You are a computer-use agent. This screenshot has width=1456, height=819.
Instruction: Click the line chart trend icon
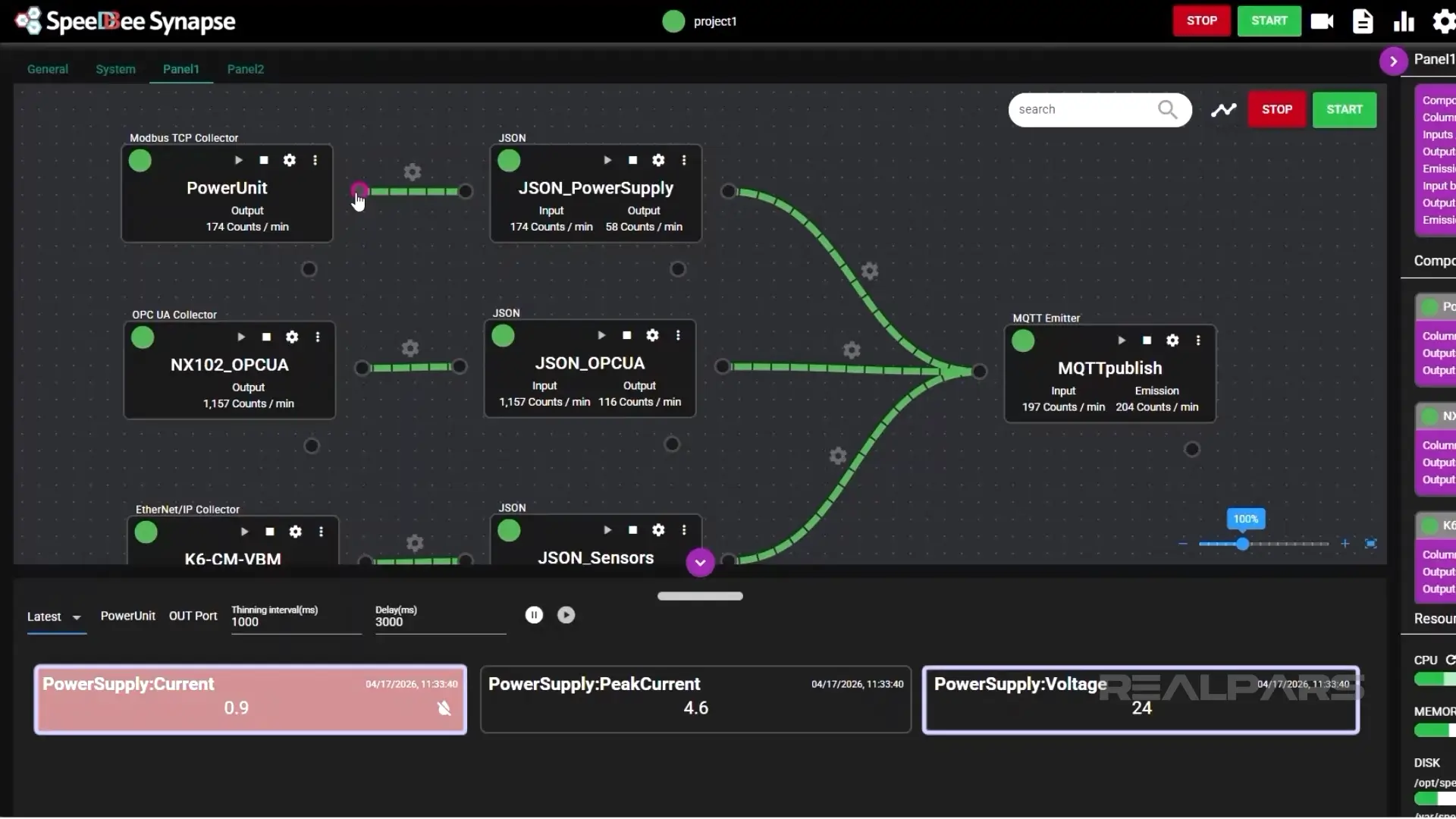[x=1223, y=110]
